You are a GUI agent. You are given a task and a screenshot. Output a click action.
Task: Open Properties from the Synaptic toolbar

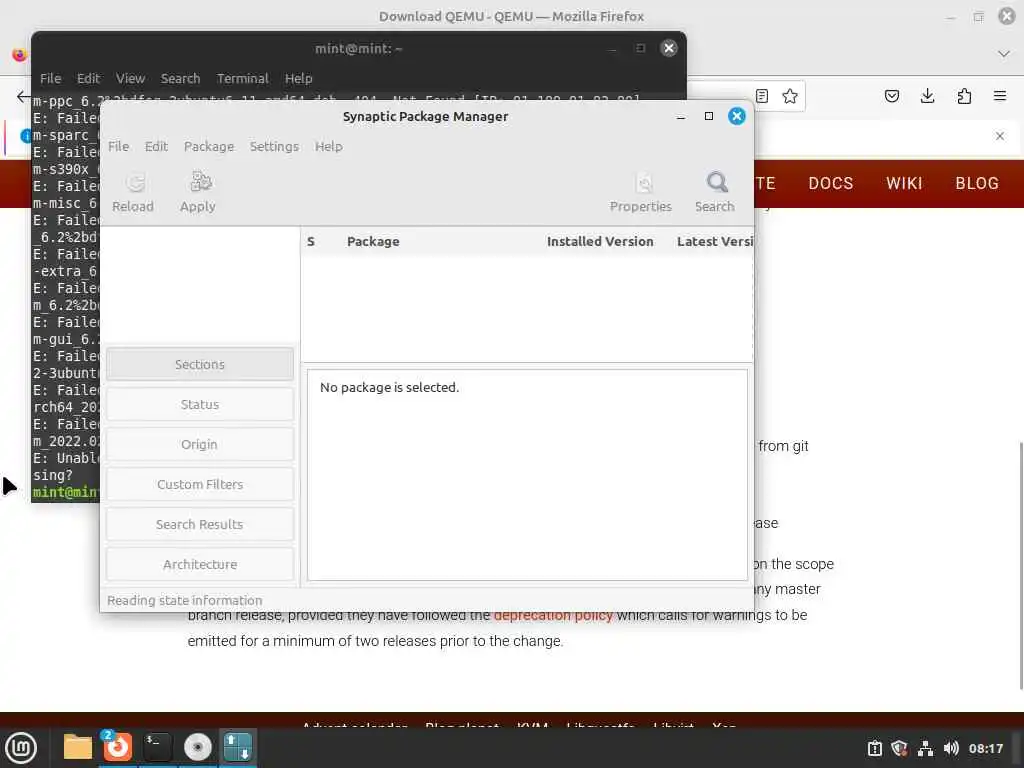pos(641,192)
